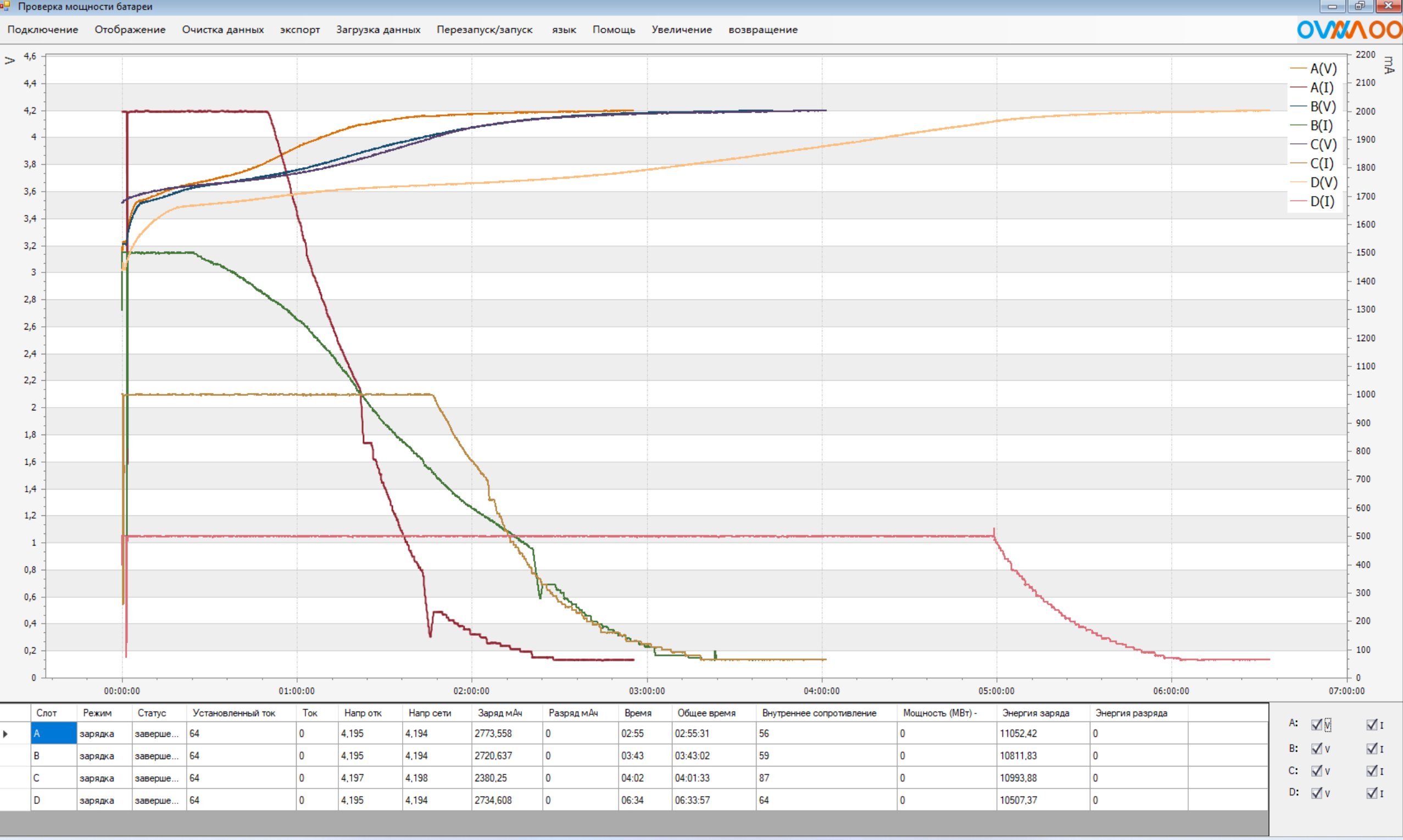Minimize the battery test window
1403x840 pixels.
pos(1332,6)
